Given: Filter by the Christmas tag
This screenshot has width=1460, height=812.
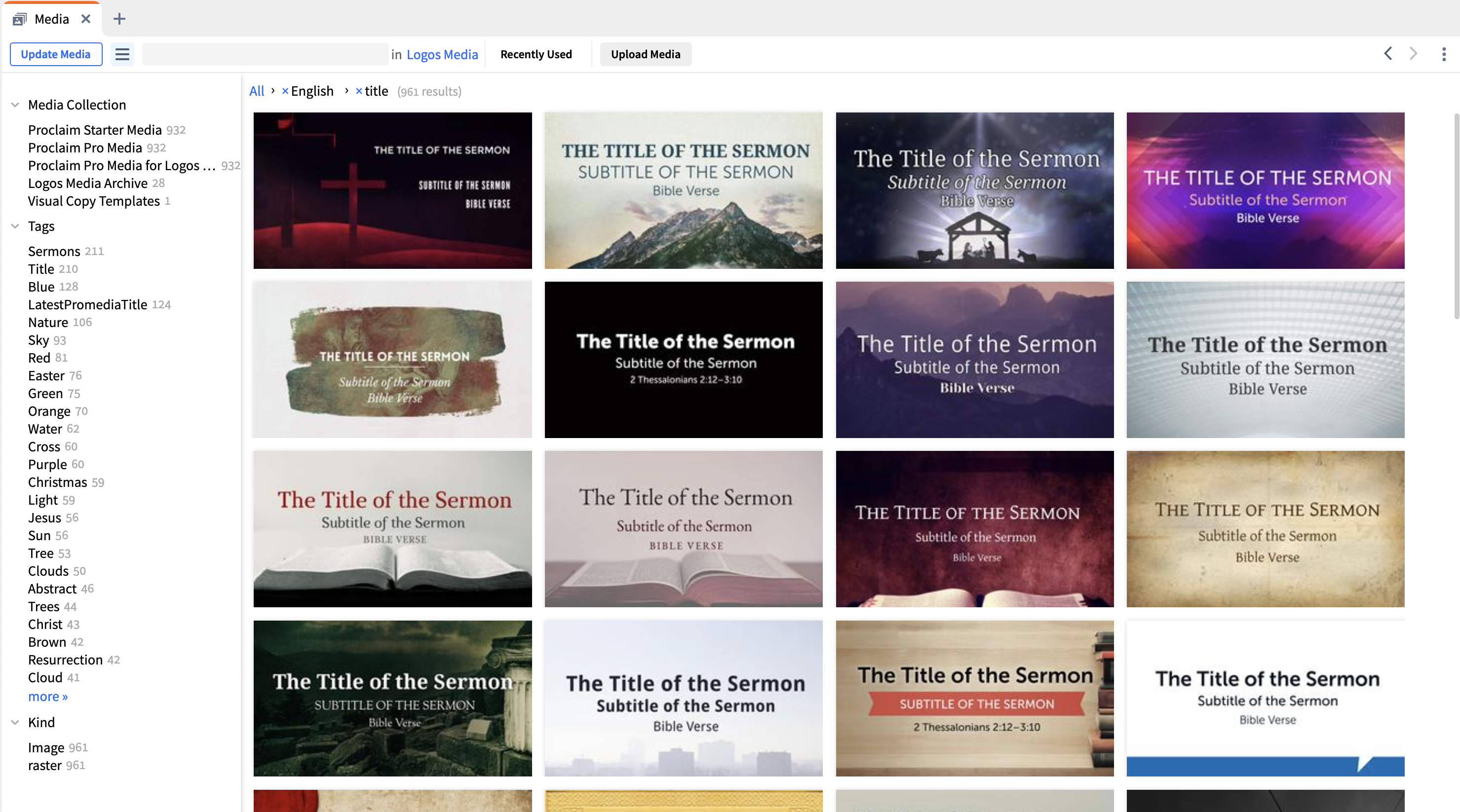Looking at the screenshot, I should (57, 482).
